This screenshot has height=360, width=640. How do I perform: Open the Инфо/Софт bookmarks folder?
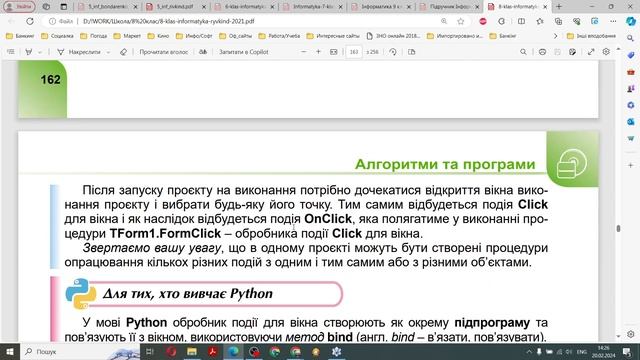[194, 36]
